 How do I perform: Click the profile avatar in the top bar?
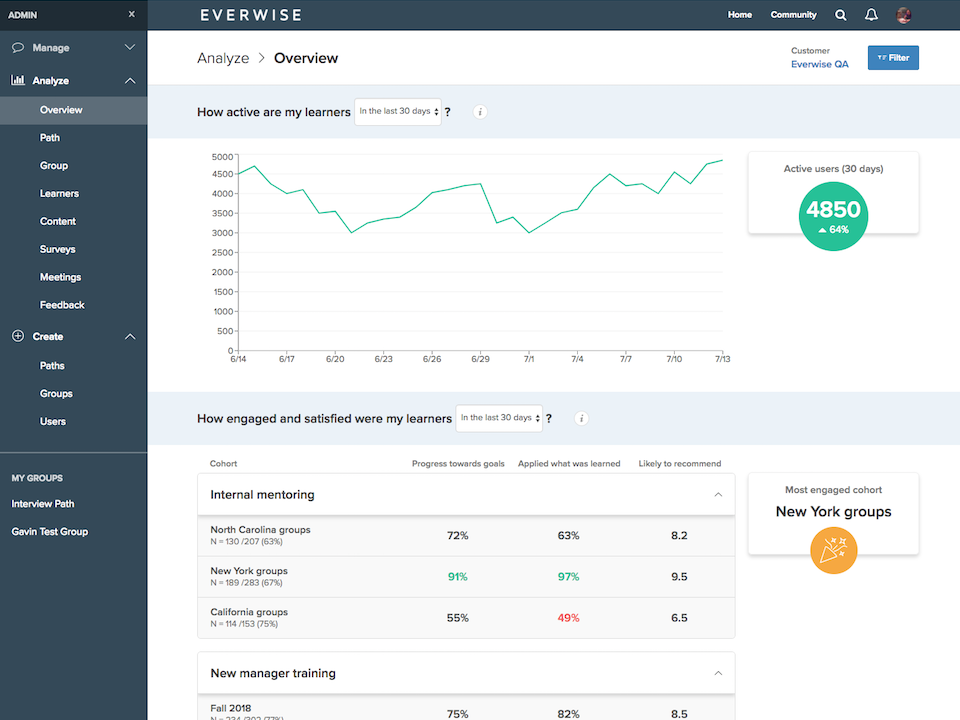tap(903, 14)
